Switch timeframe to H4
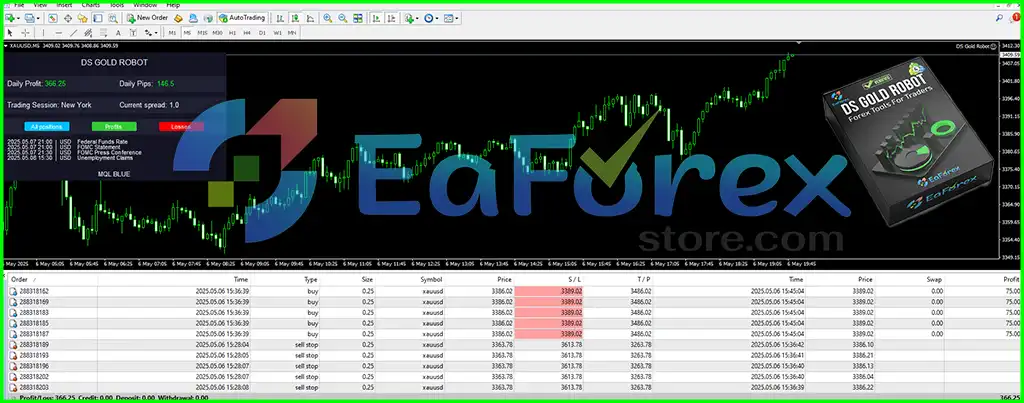This screenshot has width=1024, height=403. [247, 33]
